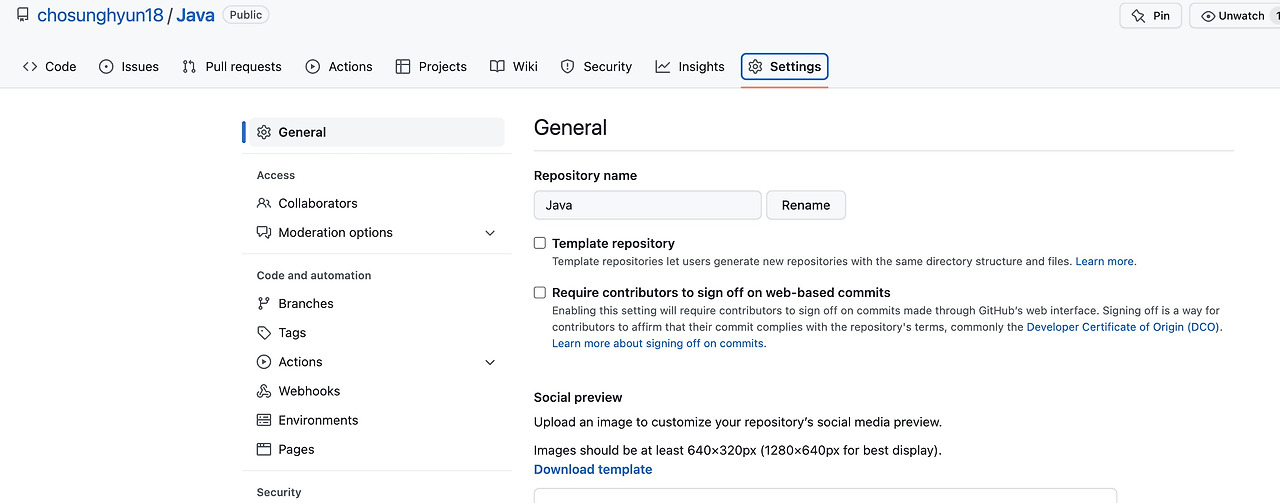Open the Code tab
Screen dimensions: 1280x503
[50, 67]
